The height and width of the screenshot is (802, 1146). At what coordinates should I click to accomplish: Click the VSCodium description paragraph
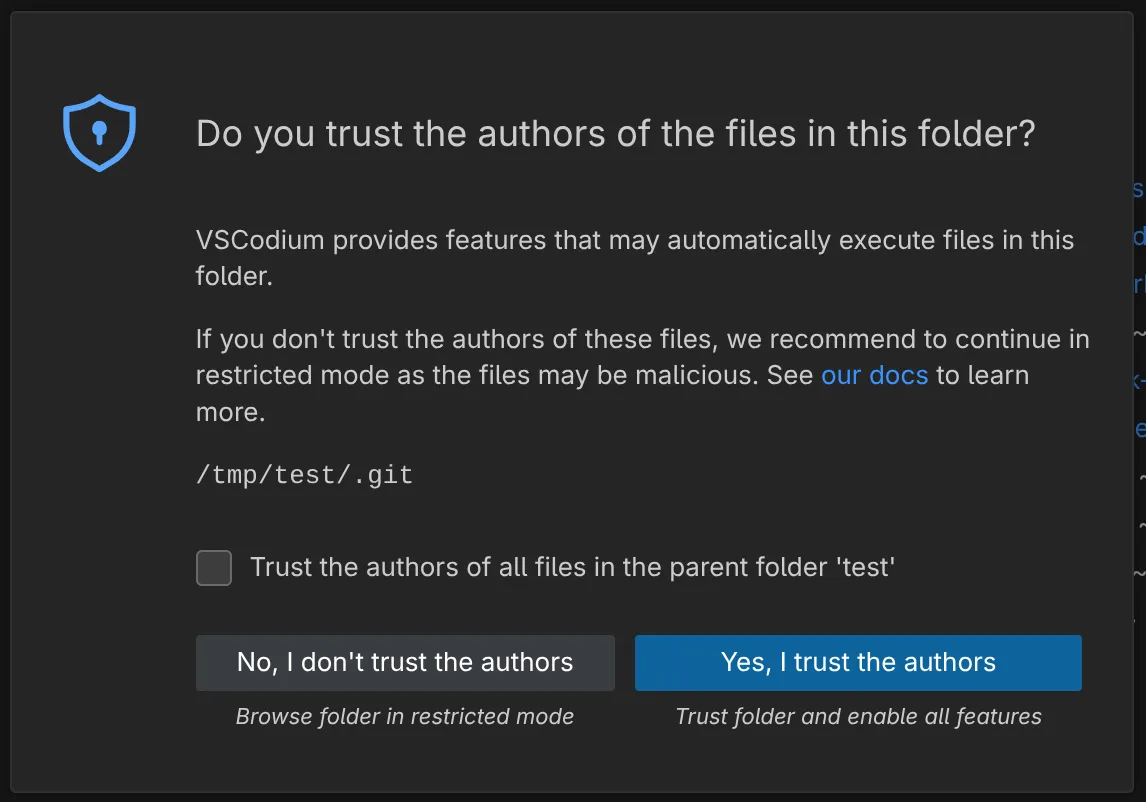coord(634,257)
